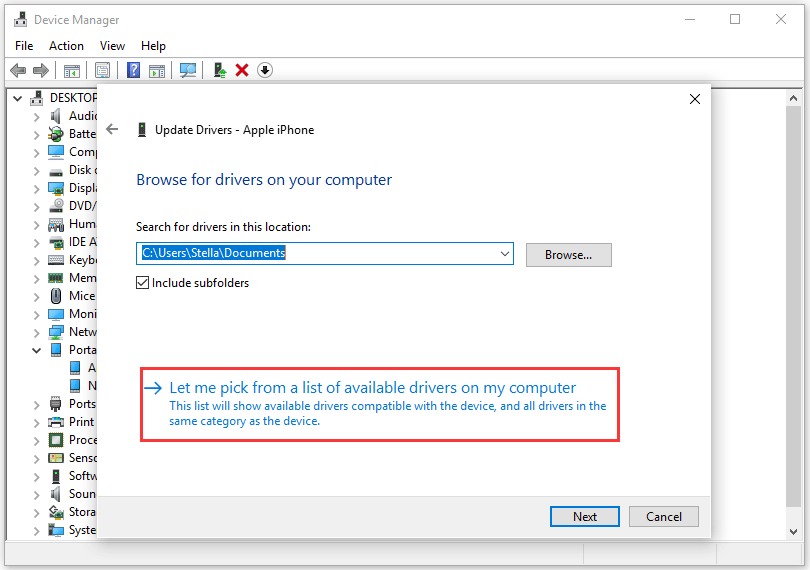The height and width of the screenshot is (570, 810).
Task: Click Let me pick from a list link
Action: [x=372, y=388]
